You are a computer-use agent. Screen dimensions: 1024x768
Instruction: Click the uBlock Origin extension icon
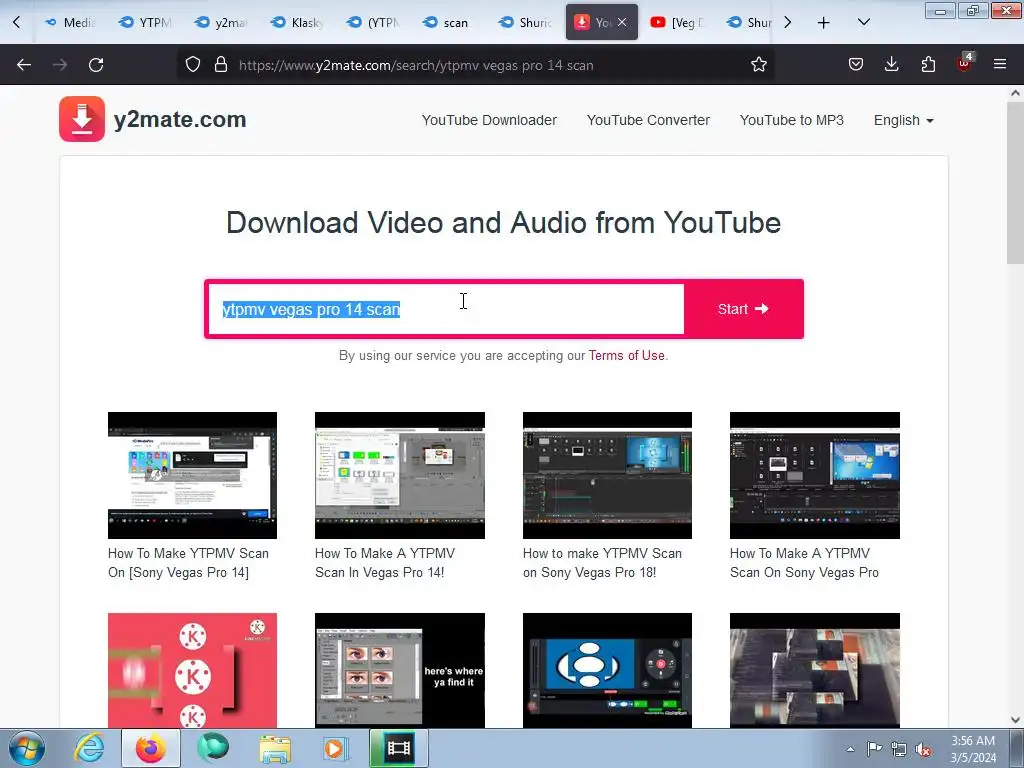(x=964, y=63)
